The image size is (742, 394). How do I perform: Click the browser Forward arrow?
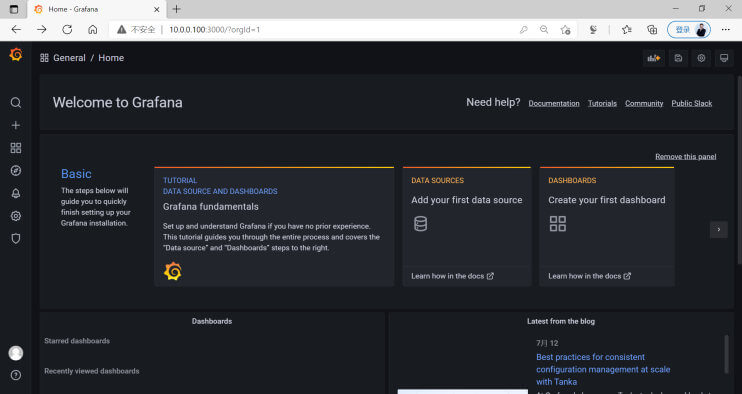[x=42, y=29]
